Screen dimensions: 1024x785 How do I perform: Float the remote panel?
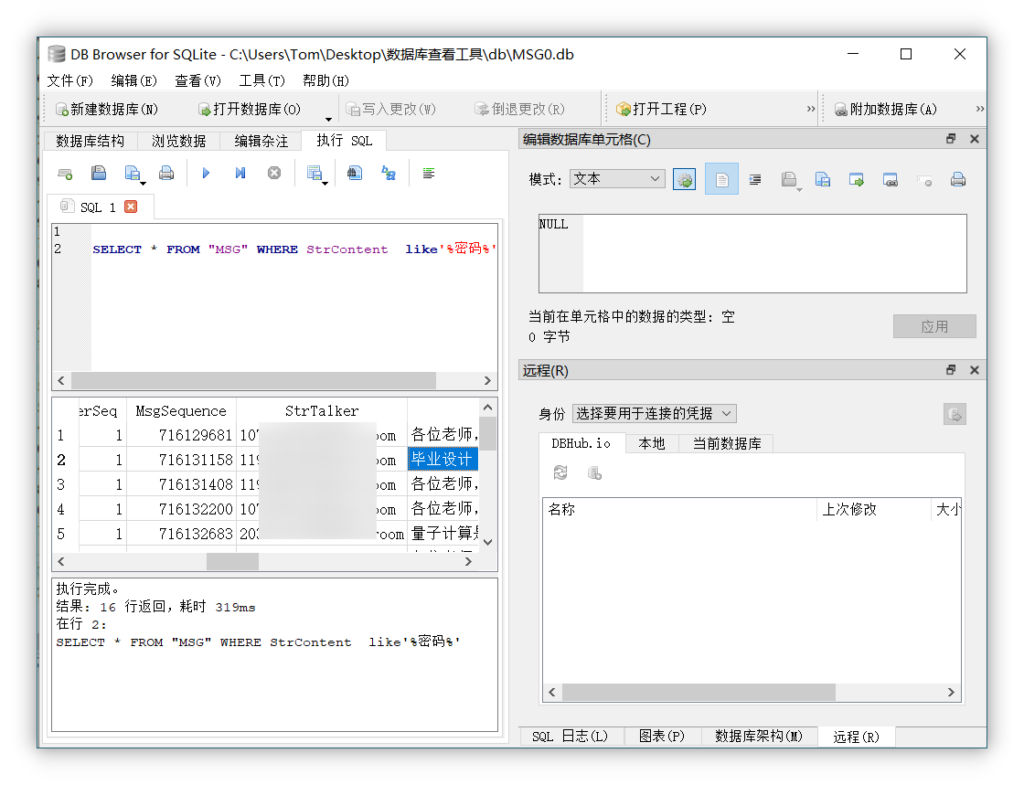pyautogui.click(x=951, y=370)
